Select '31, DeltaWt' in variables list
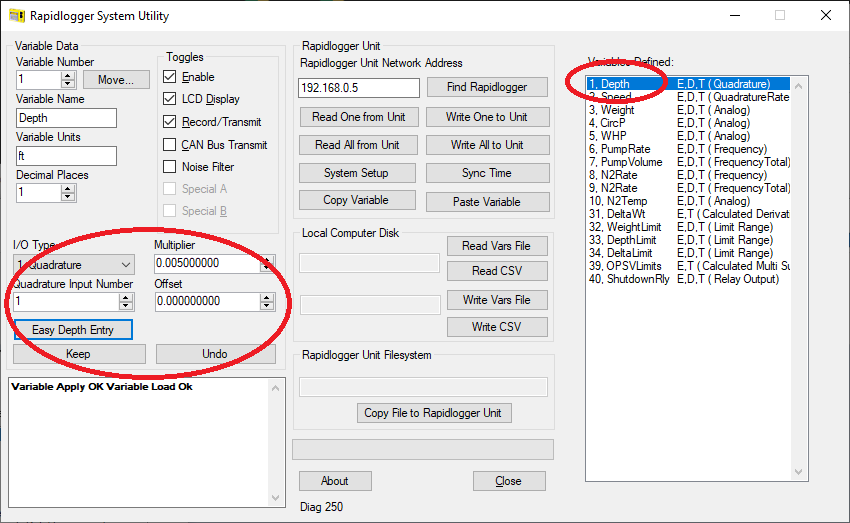Image resolution: width=850 pixels, height=523 pixels. tap(688, 214)
